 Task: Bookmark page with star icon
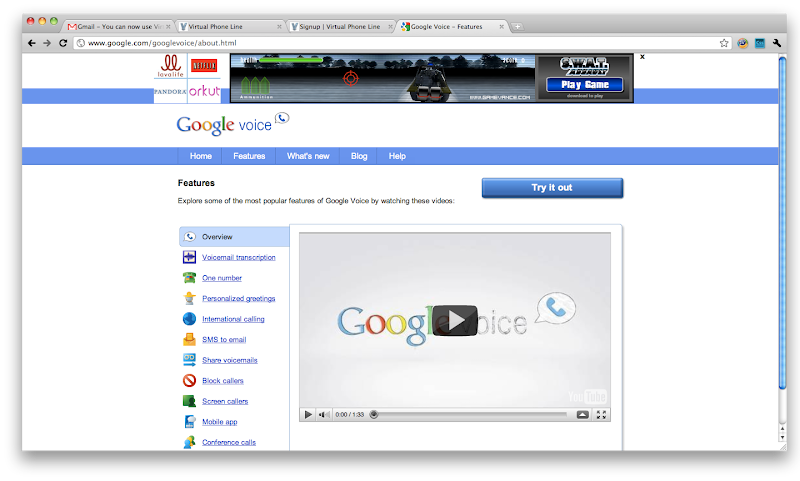[724, 43]
